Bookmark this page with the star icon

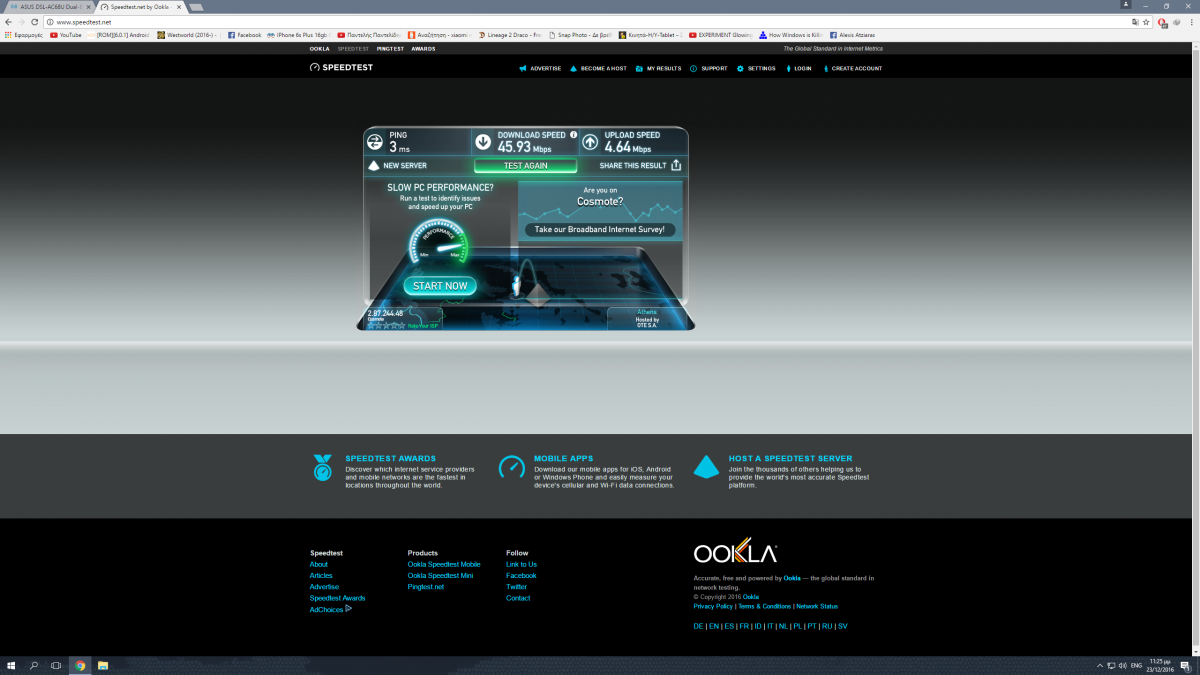click(x=1146, y=21)
